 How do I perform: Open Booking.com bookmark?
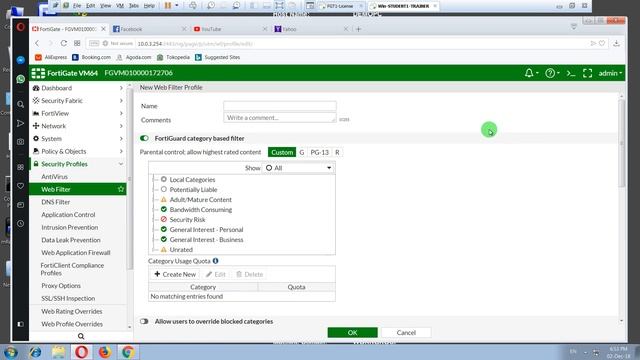tap(91, 57)
